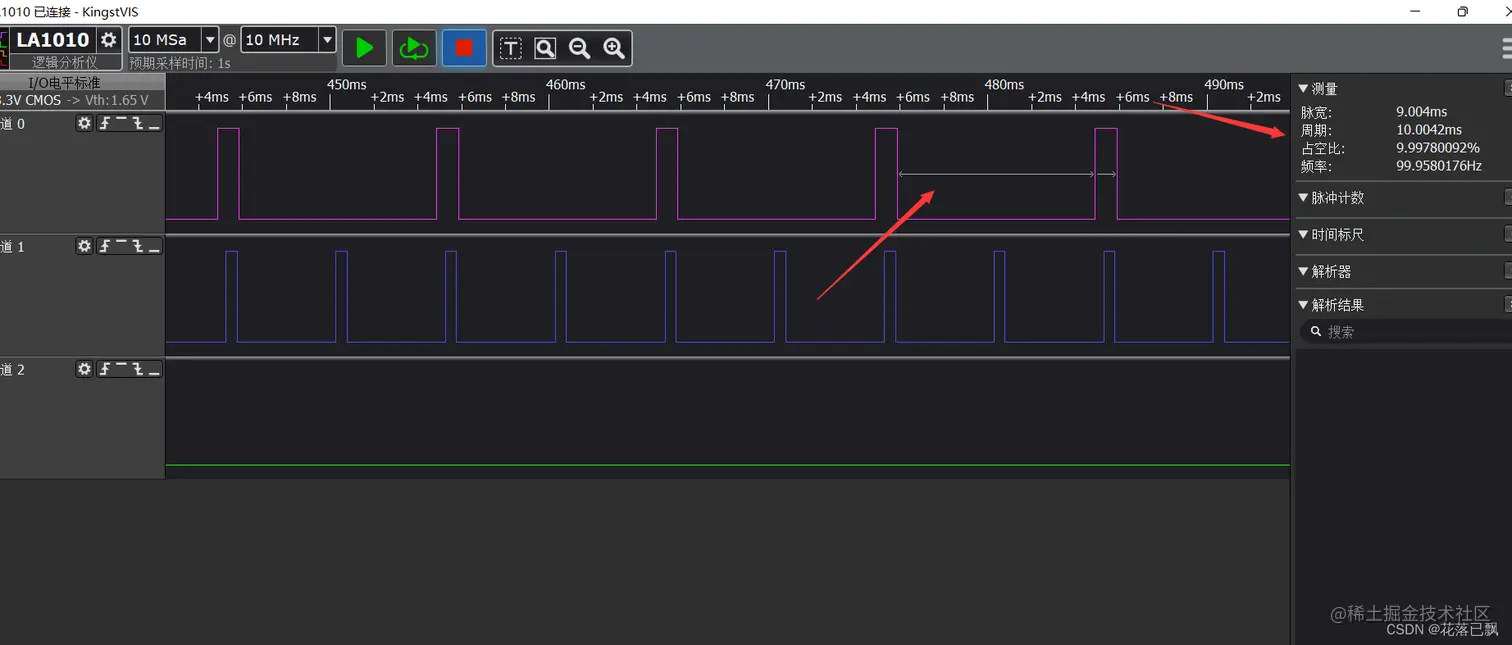The height and width of the screenshot is (645, 1512).
Task: Click the I/O电平标准 level standard button
Action: 62,83
